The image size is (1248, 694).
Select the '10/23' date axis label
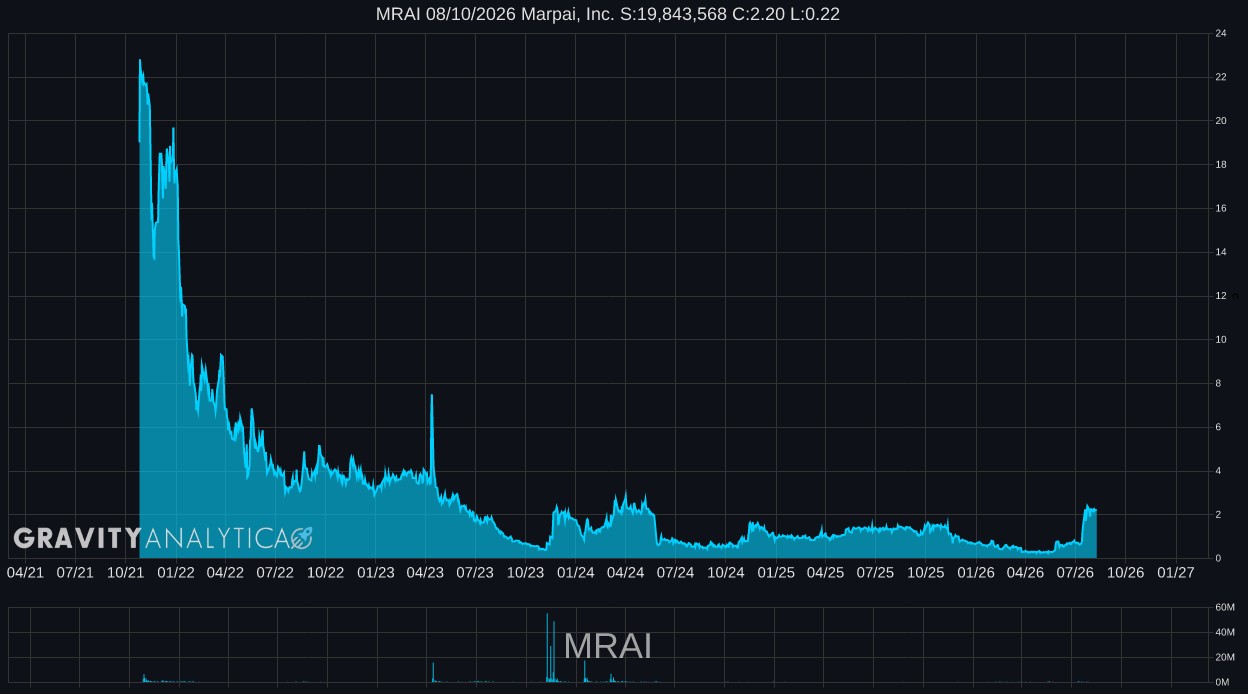pyautogui.click(x=525, y=572)
